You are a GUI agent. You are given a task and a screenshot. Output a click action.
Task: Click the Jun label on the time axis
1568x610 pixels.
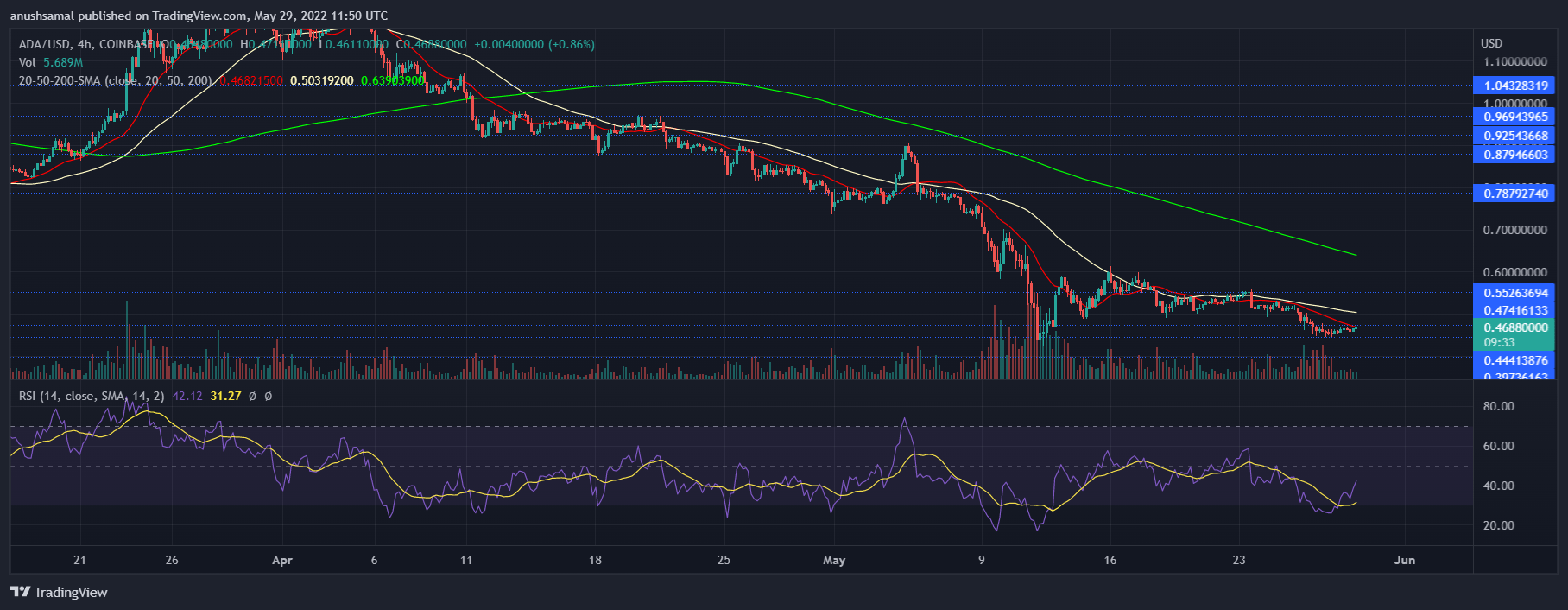point(1405,560)
